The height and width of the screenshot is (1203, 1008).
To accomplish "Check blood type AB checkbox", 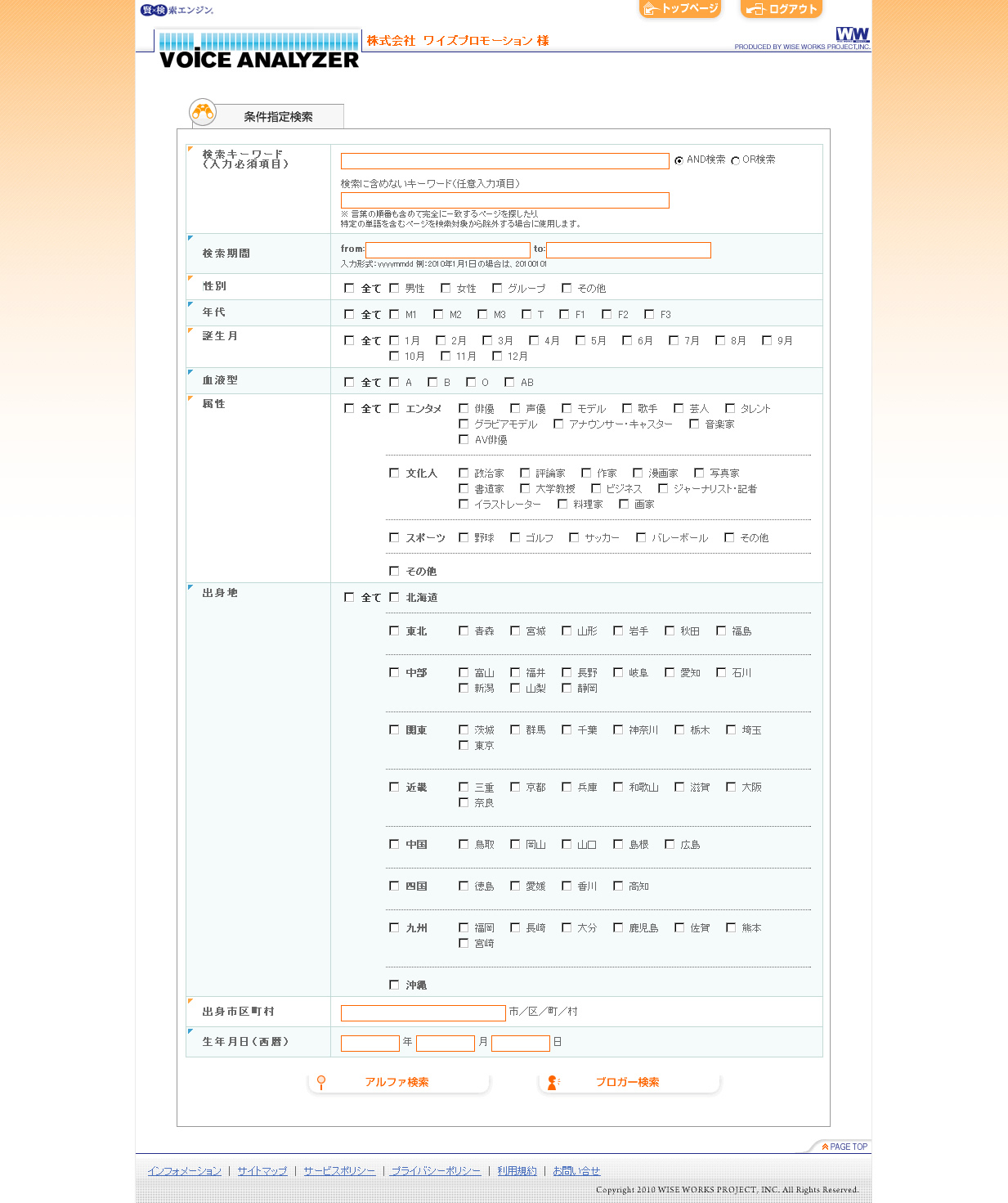I will pyautogui.click(x=509, y=382).
